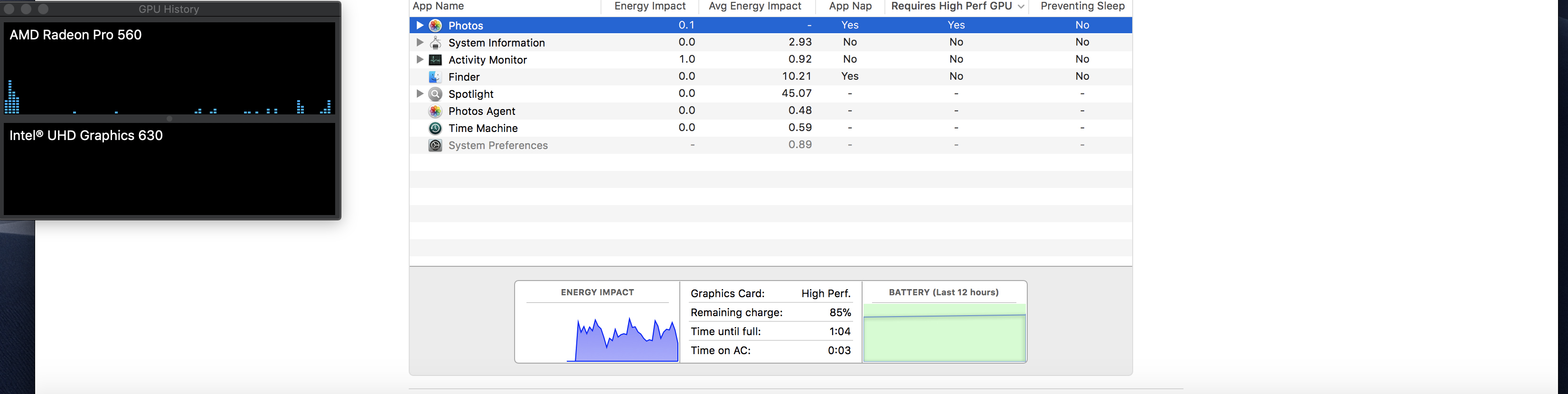Select the Spotlight row

click(770, 93)
